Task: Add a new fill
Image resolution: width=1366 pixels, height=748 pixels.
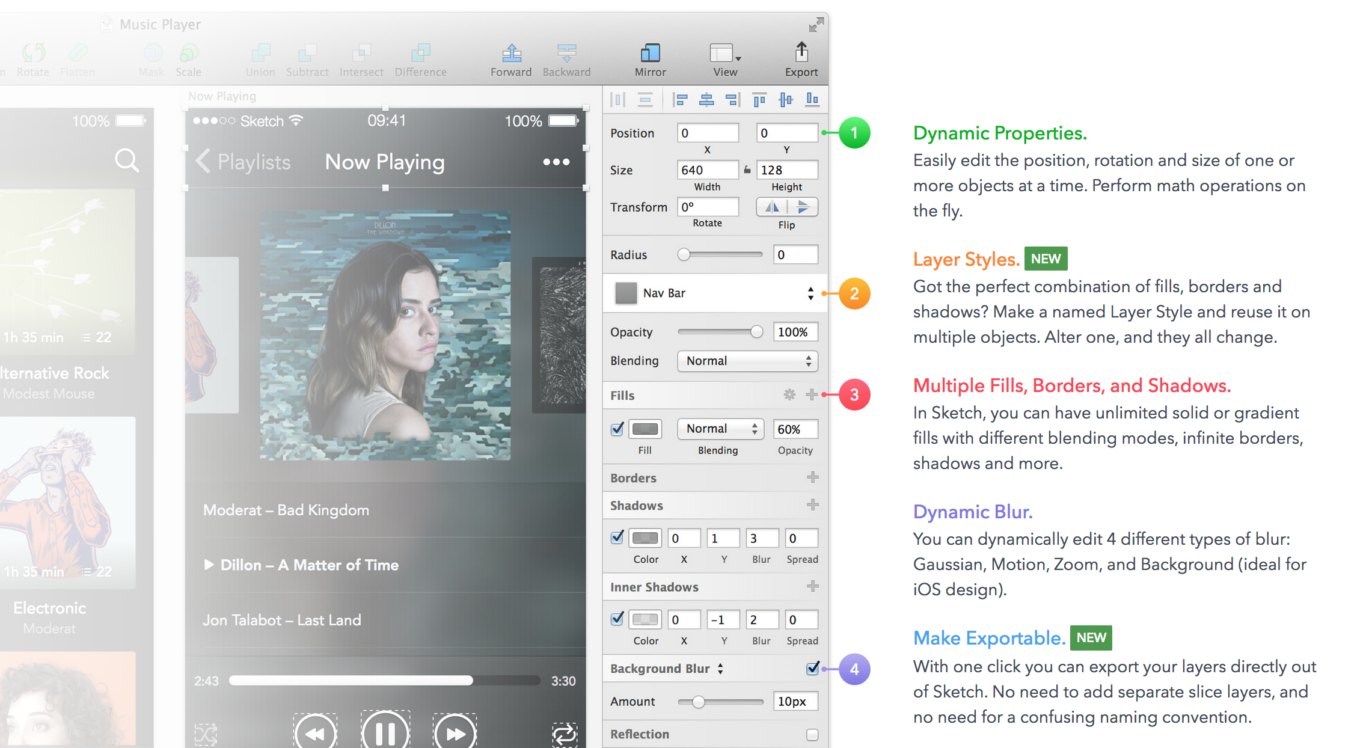Action: point(812,395)
